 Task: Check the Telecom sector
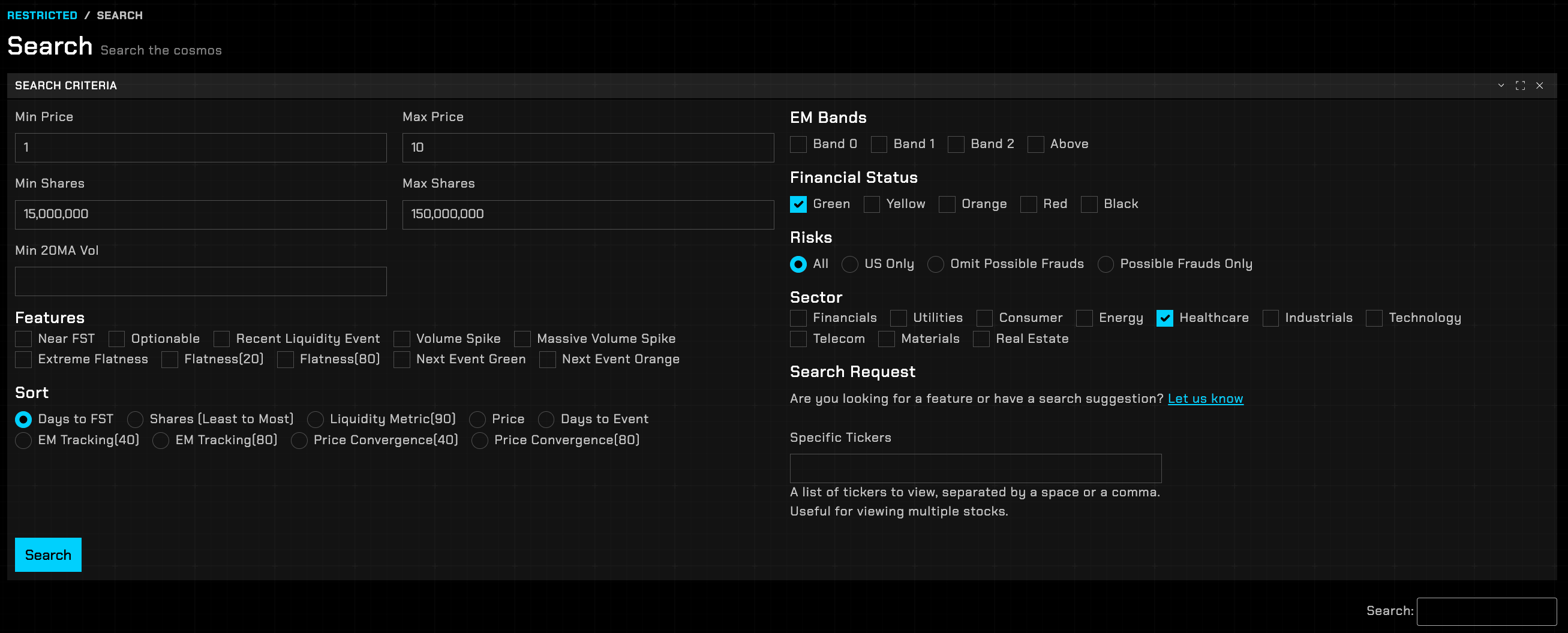798,339
